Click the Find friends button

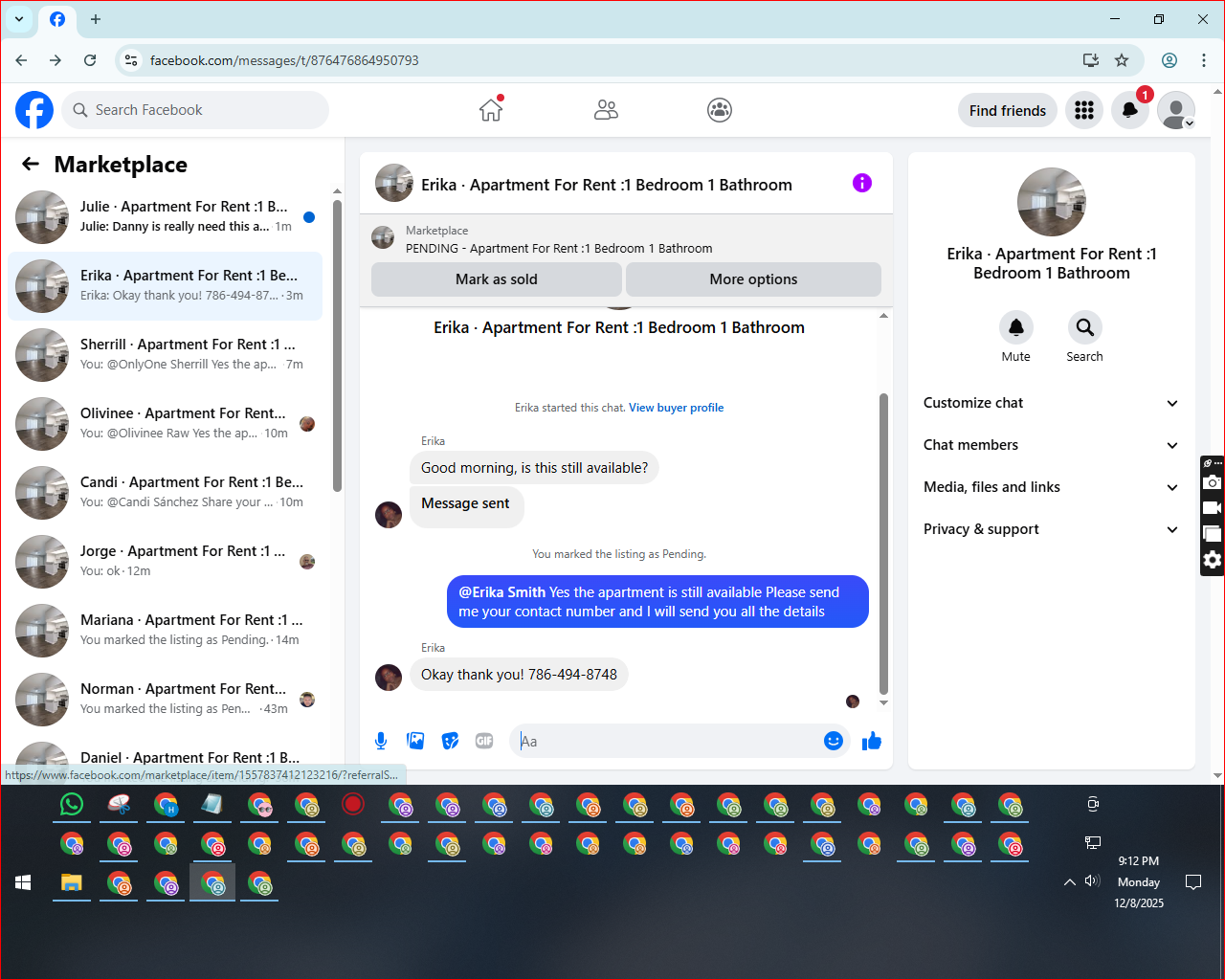[x=1008, y=111]
